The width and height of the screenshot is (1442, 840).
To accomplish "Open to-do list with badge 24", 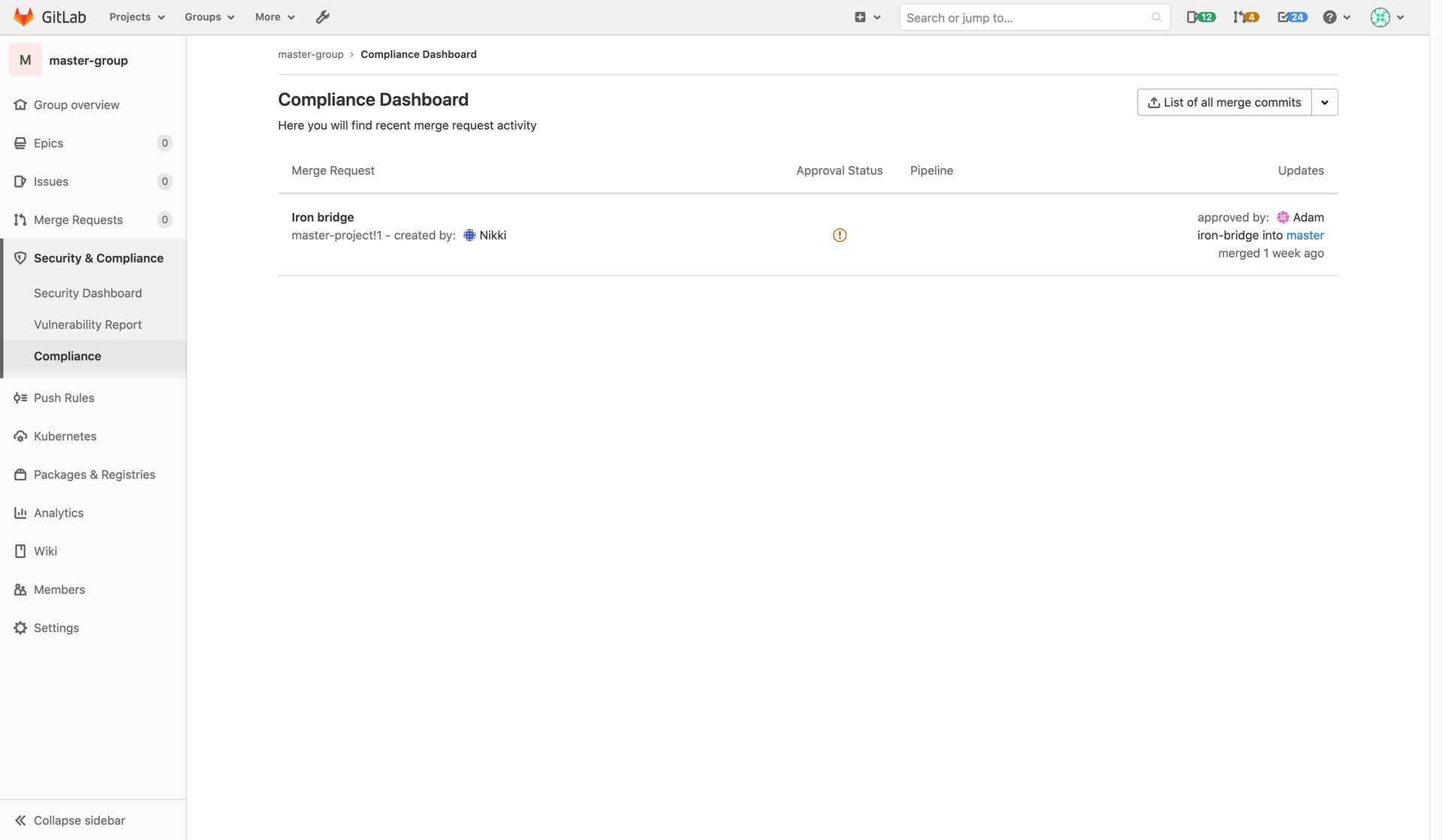I will (1293, 17).
